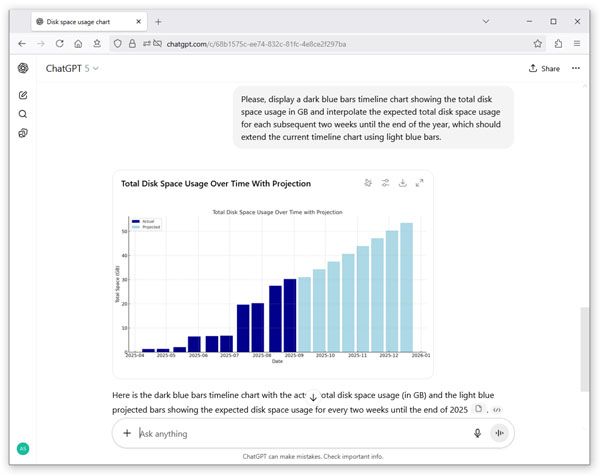This screenshot has width=600, height=476.
Task: Focus the Ask anything message field
Action: (x=302, y=434)
